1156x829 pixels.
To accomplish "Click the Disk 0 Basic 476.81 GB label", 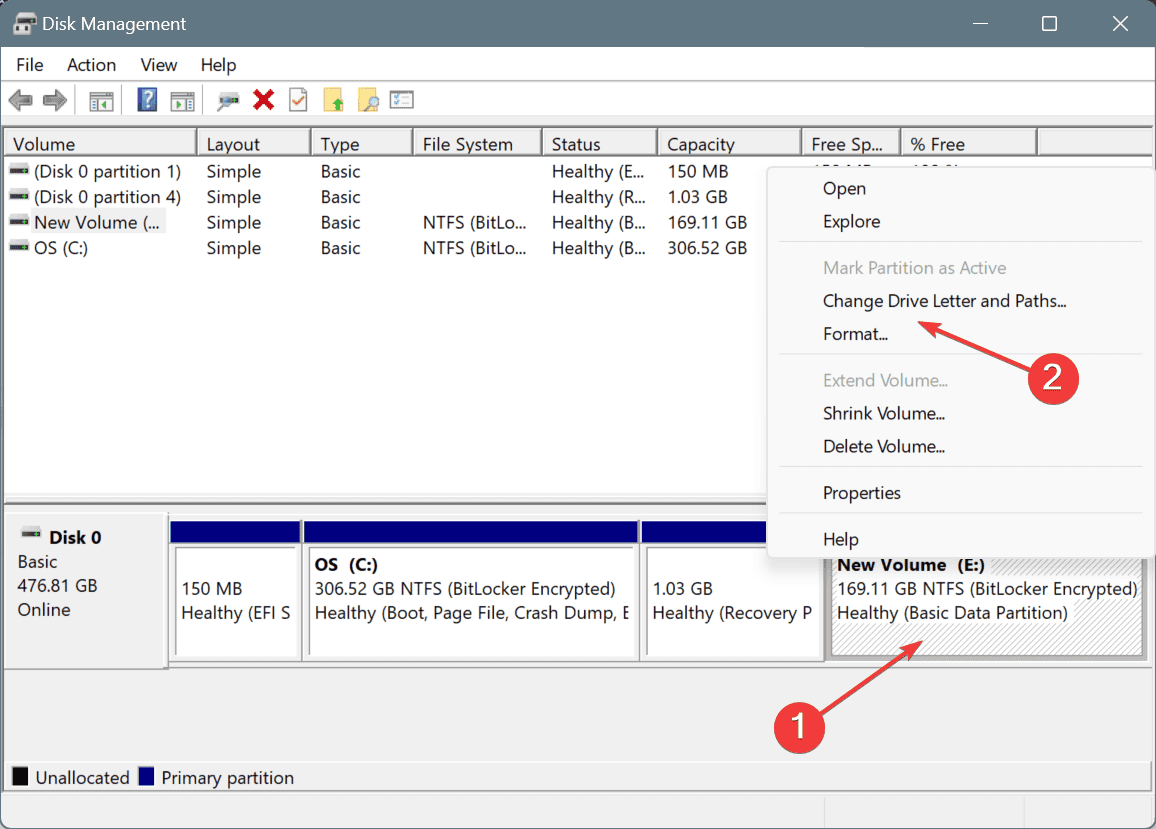I will tap(84, 590).
